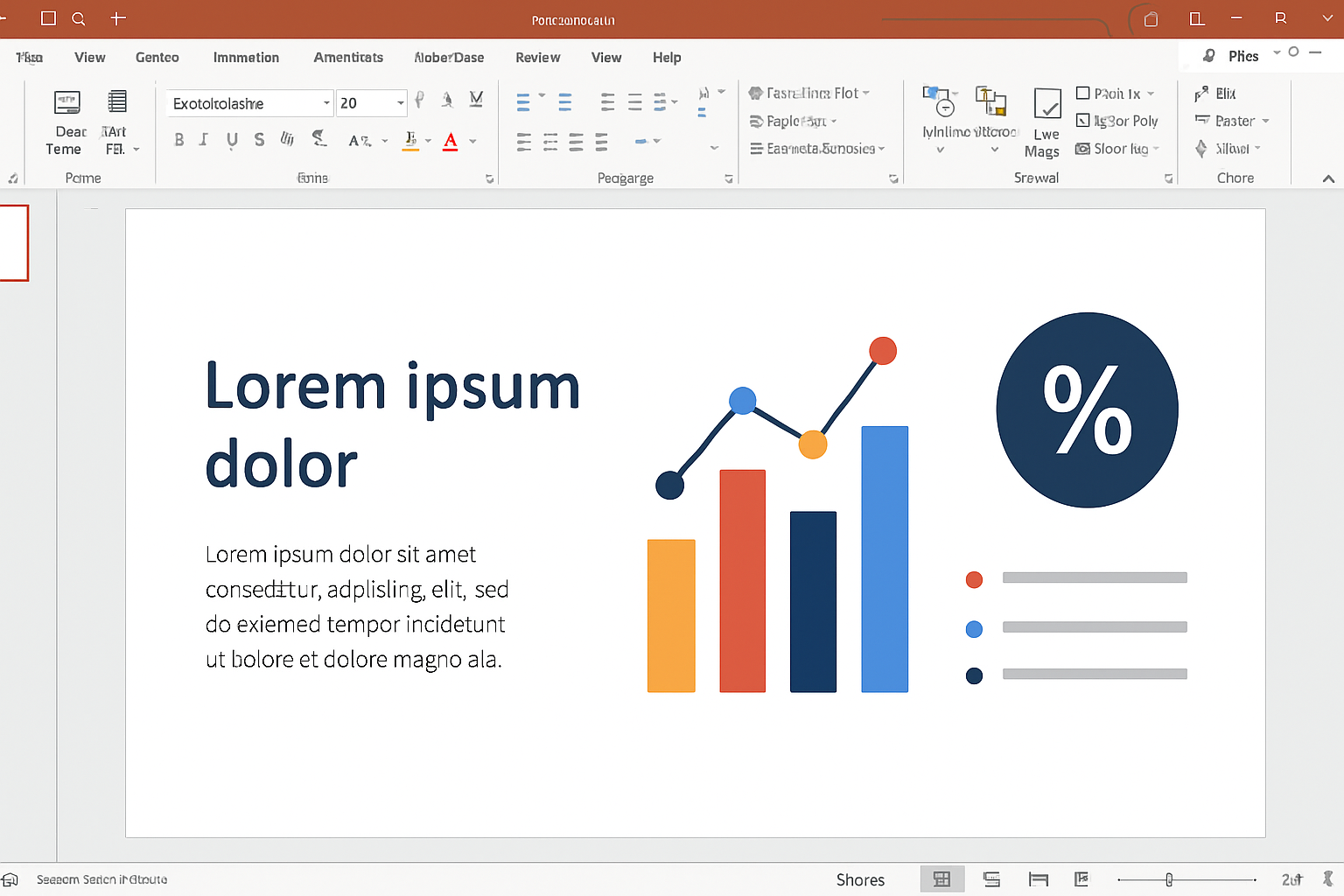
Task: Apply italic formatting to text
Action: coord(204,140)
